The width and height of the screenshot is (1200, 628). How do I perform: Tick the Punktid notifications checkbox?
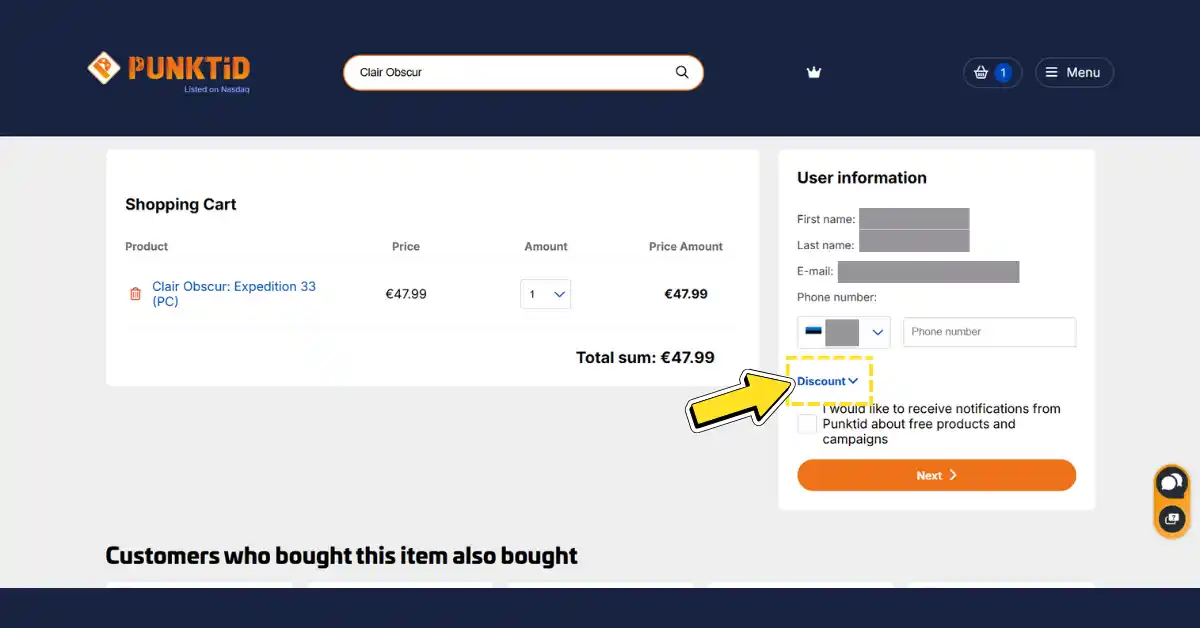807,424
